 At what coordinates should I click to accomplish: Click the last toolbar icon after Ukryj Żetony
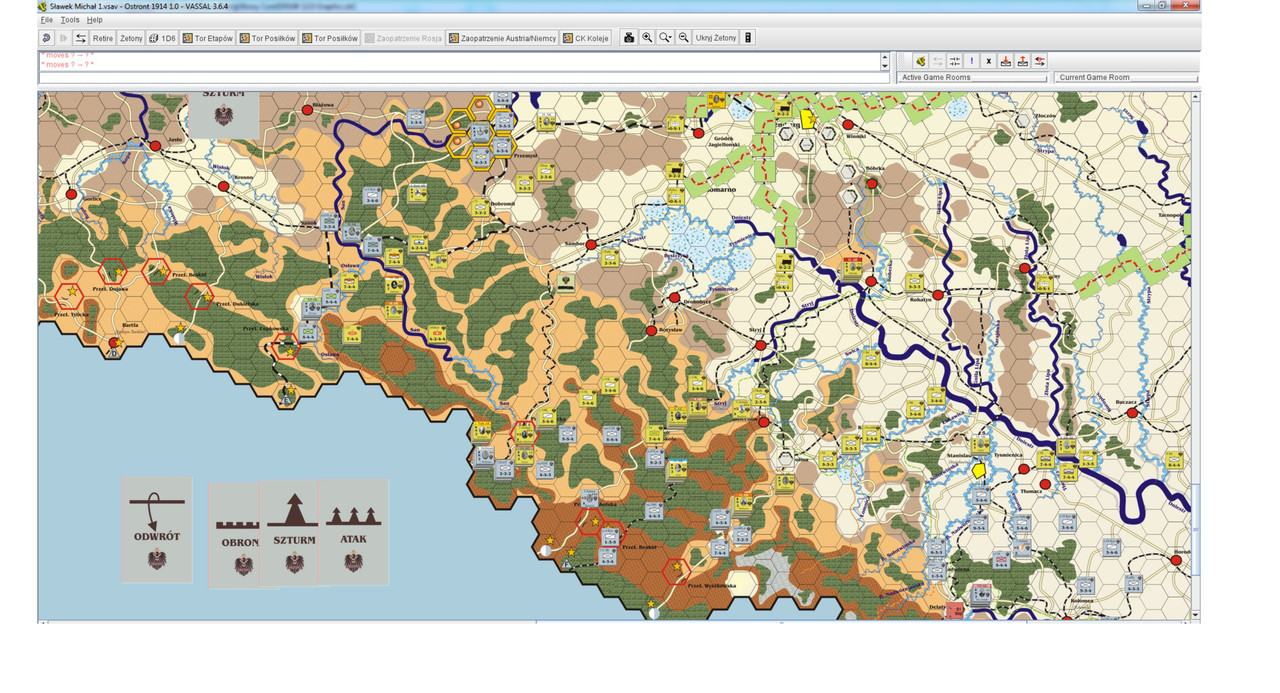point(748,38)
